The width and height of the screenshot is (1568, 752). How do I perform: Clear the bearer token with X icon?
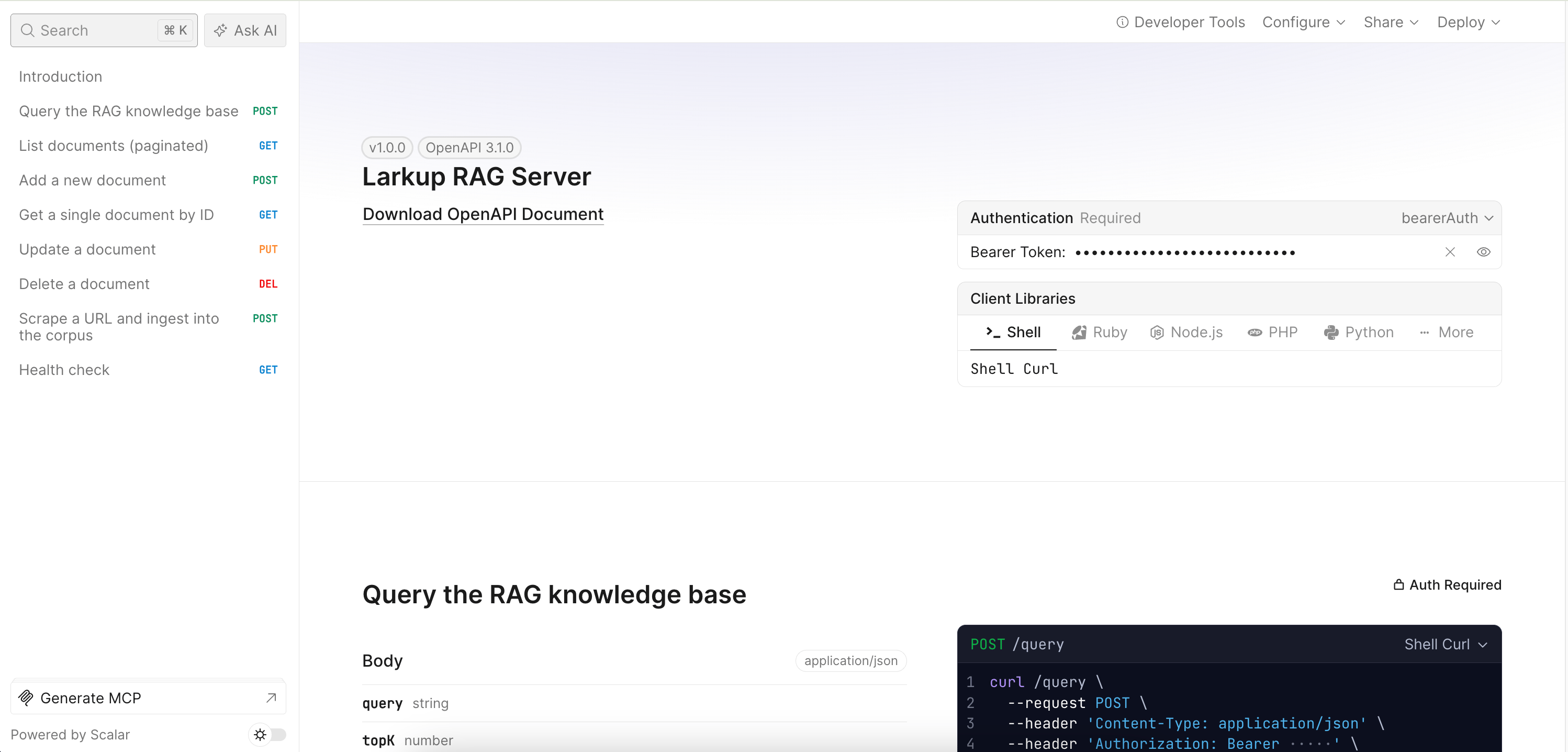[x=1450, y=252]
